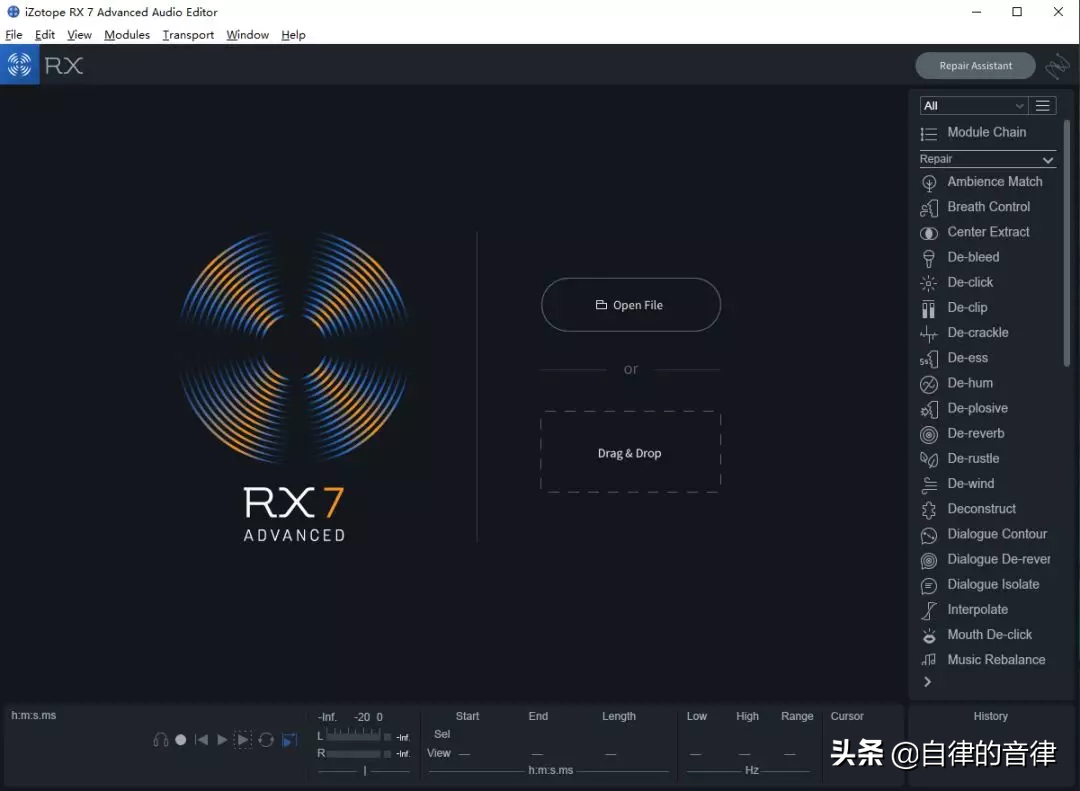Select the De-rustle leaf icon
Screen dimensions: 1080x791
(928, 460)
